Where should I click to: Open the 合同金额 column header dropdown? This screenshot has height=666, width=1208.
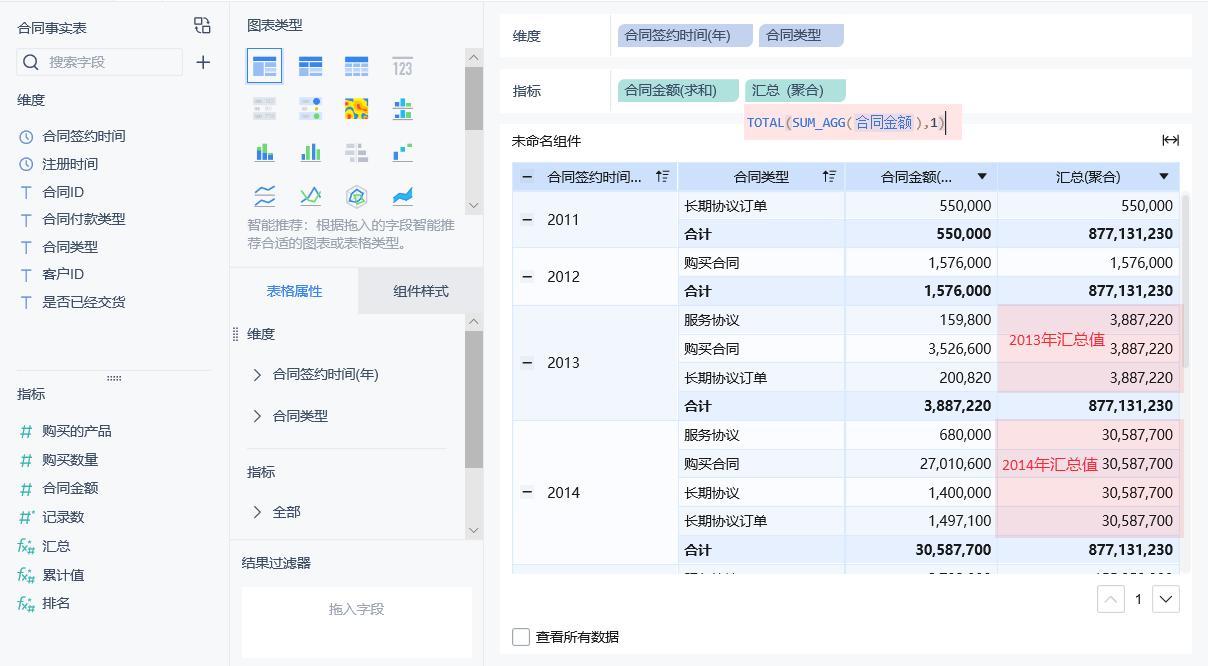982,177
